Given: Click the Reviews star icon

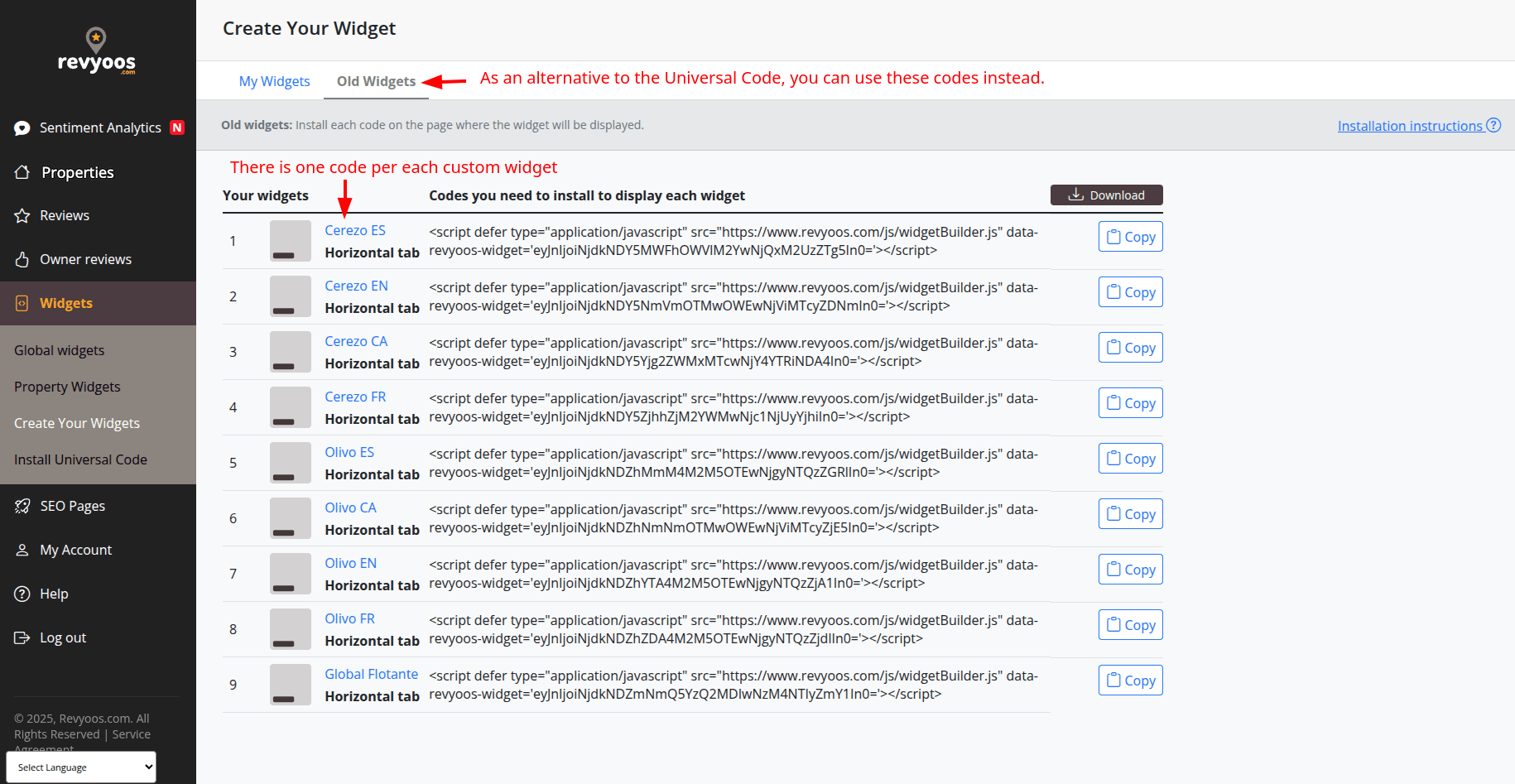Looking at the screenshot, I should (22, 216).
